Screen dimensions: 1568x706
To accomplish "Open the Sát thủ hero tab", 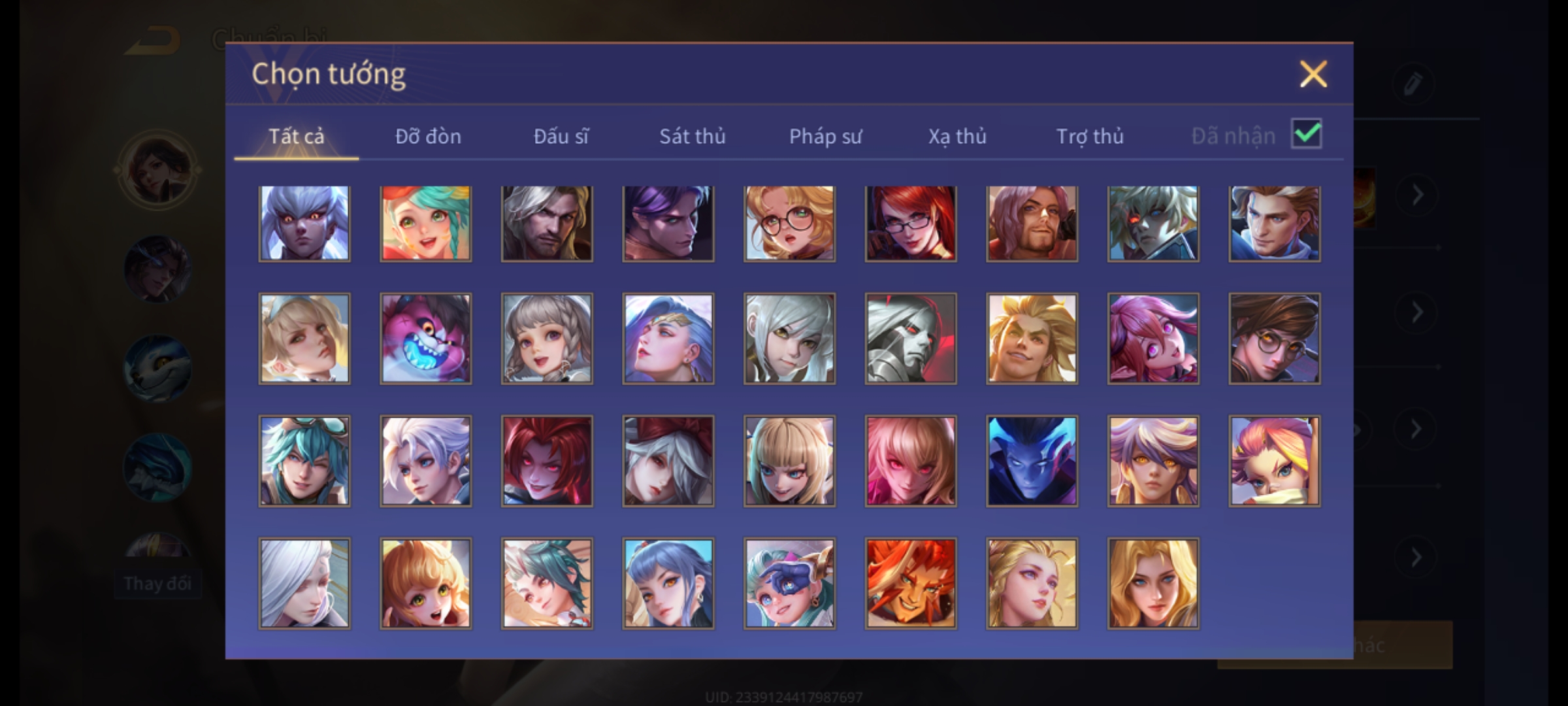I will 692,136.
